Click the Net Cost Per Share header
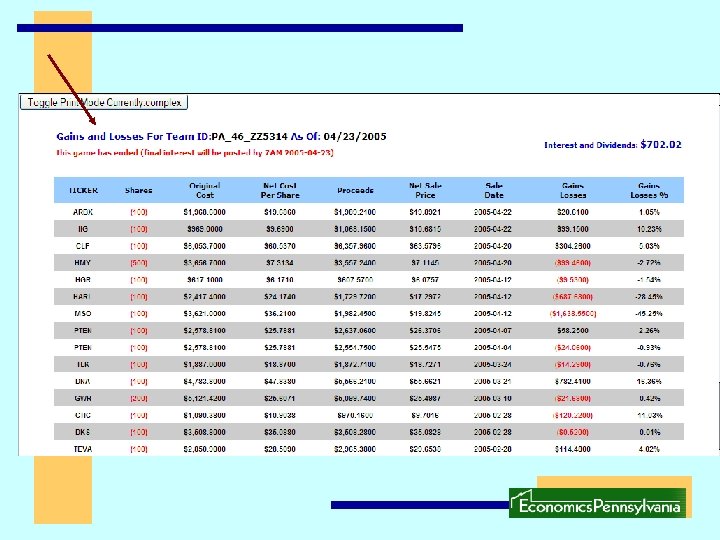720x540 pixels. (280, 190)
